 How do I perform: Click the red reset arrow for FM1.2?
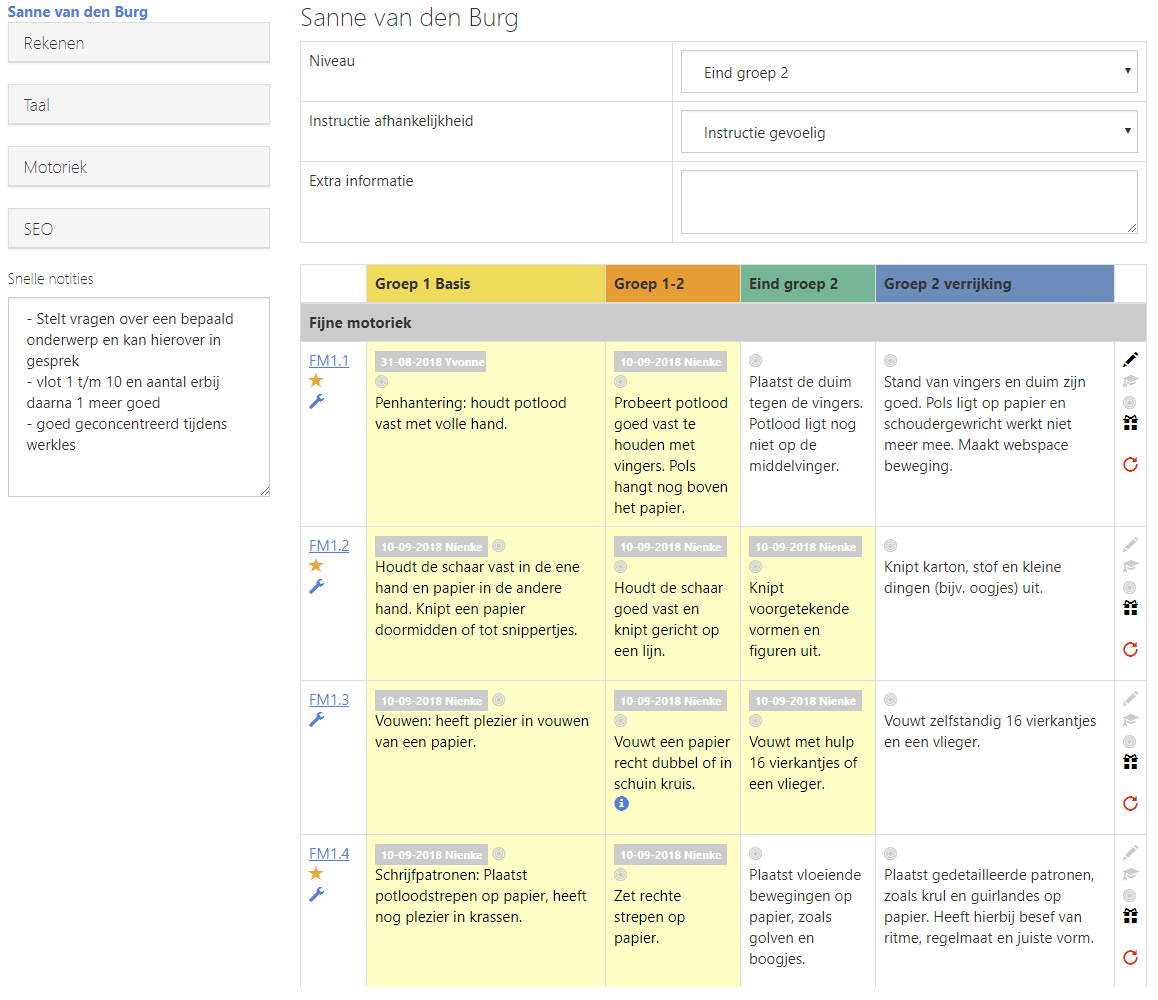point(1130,649)
